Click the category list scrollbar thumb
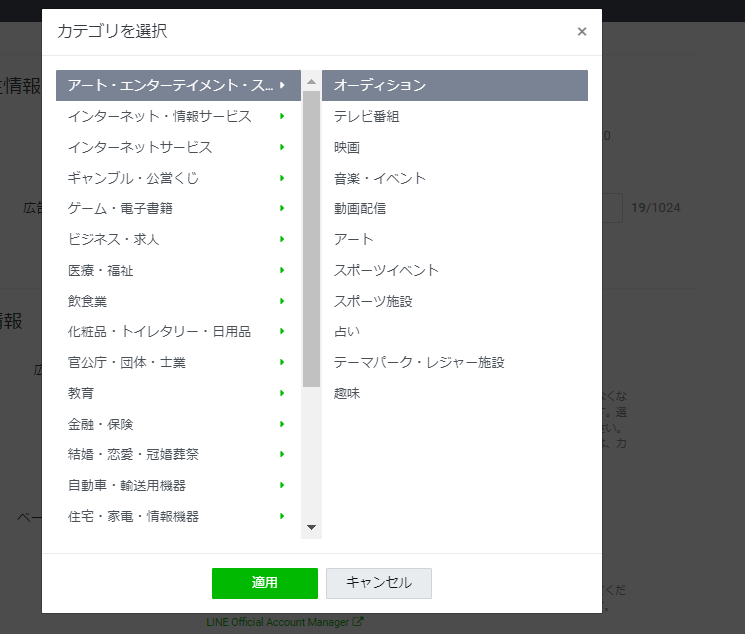 click(x=311, y=238)
